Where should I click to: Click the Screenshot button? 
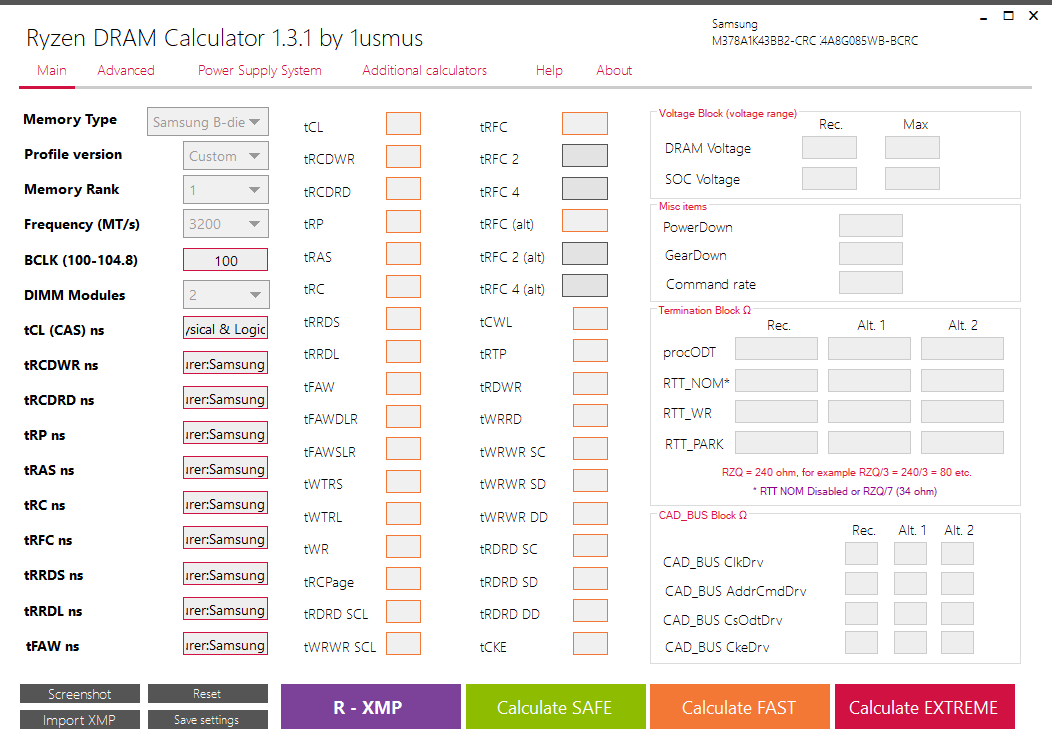(80, 693)
